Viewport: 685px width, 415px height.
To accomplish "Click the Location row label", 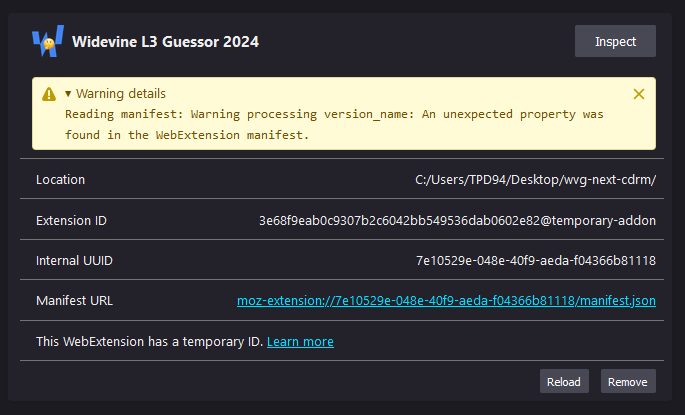I will coord(60,180).
